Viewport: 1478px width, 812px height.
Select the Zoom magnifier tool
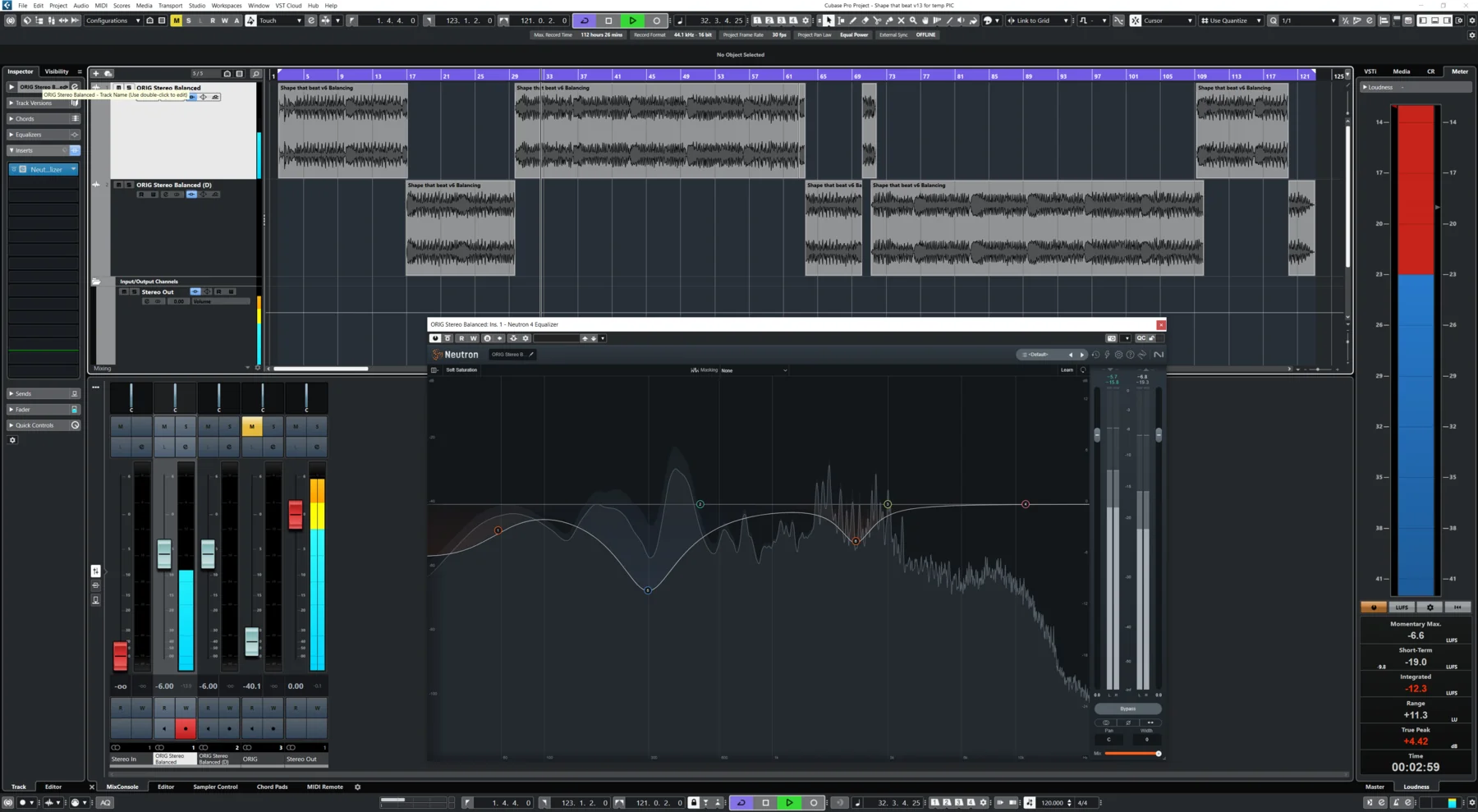point(913,21)
